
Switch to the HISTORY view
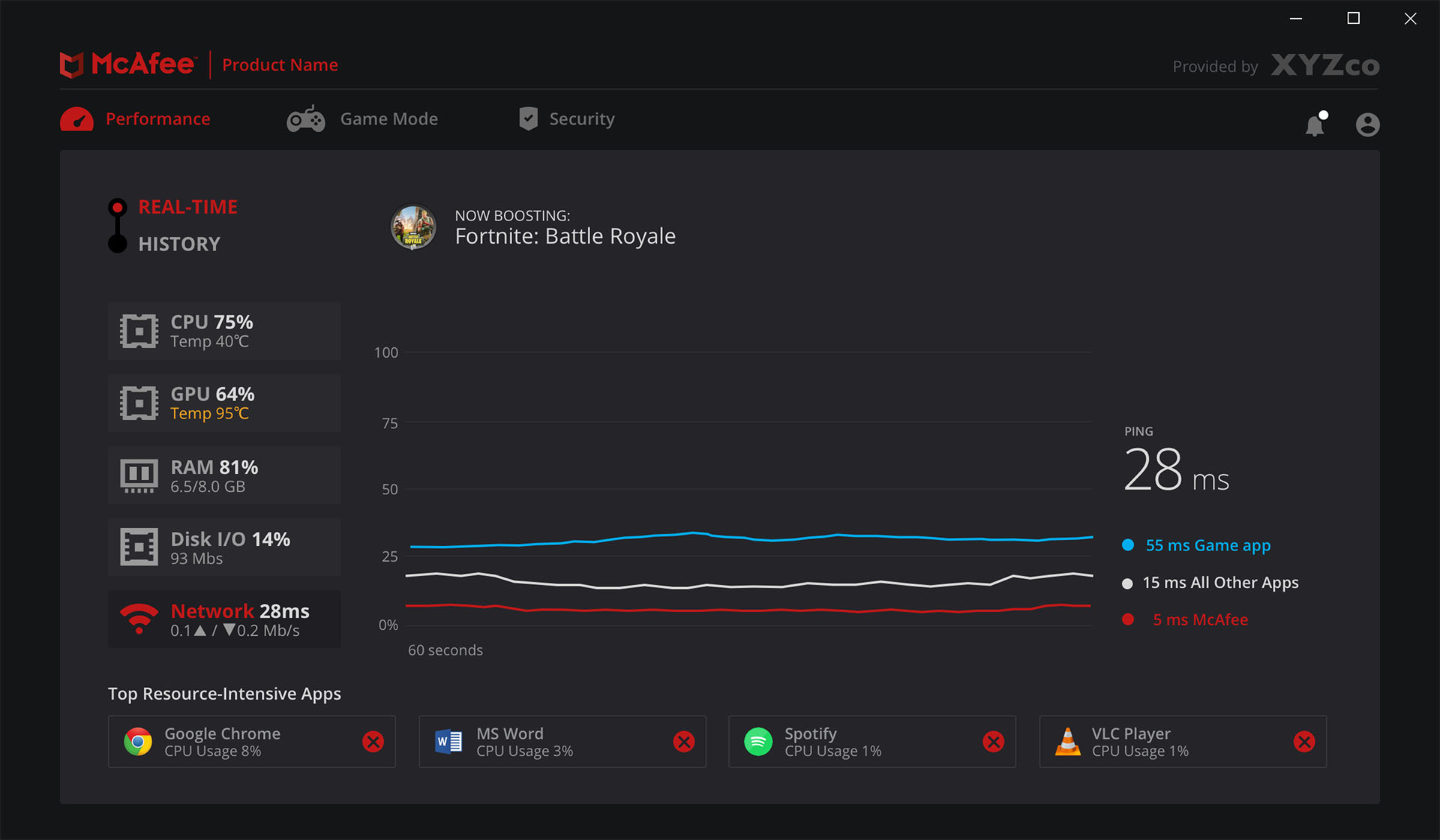click(179, 244)
